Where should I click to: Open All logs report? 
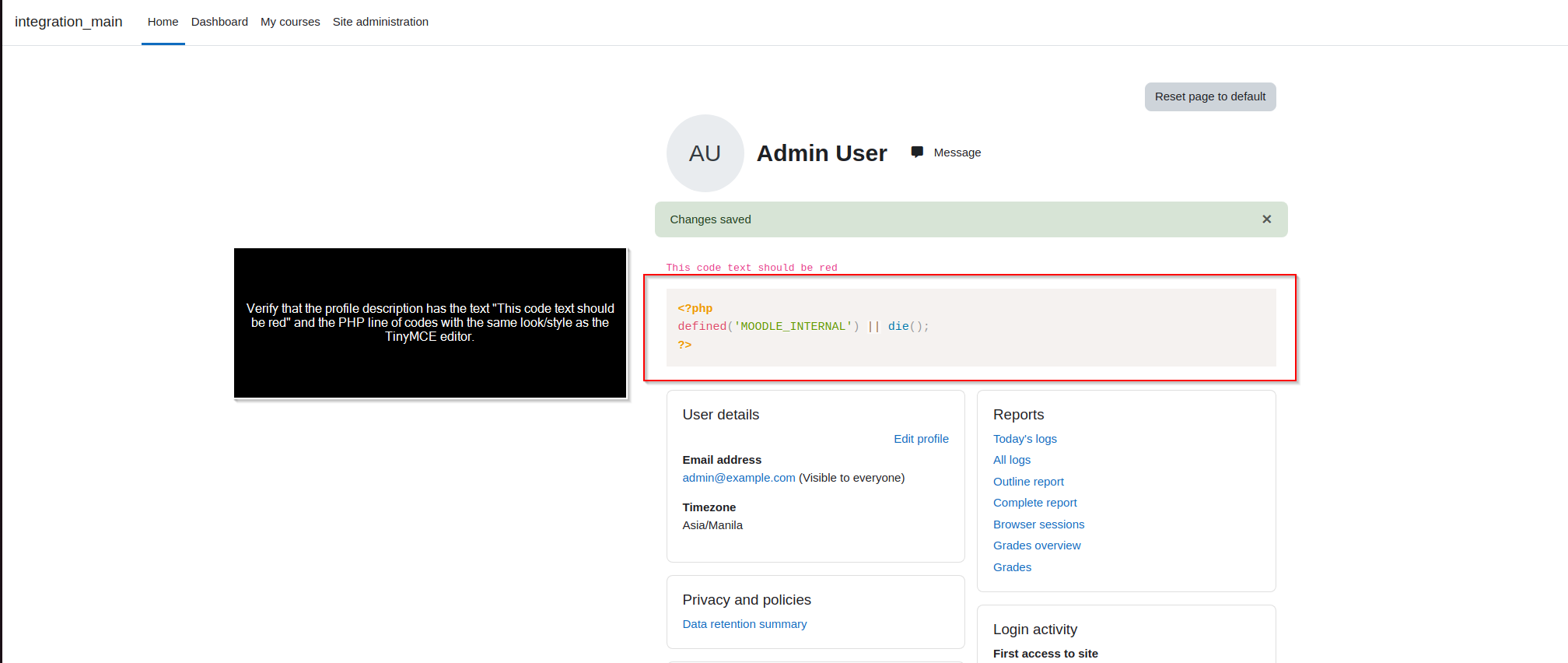coord(1011,460)
